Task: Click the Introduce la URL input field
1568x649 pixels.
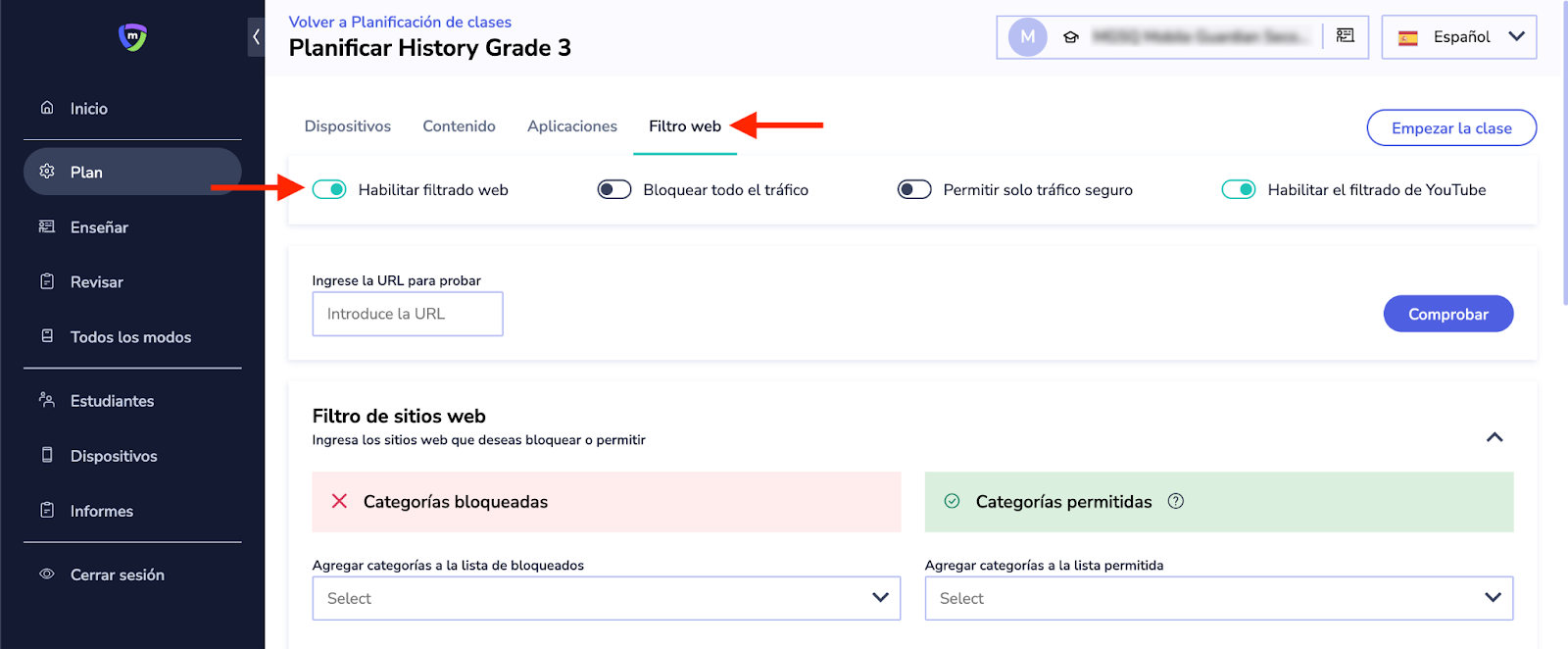Action: pyautogui.click(x=407, y=314)
